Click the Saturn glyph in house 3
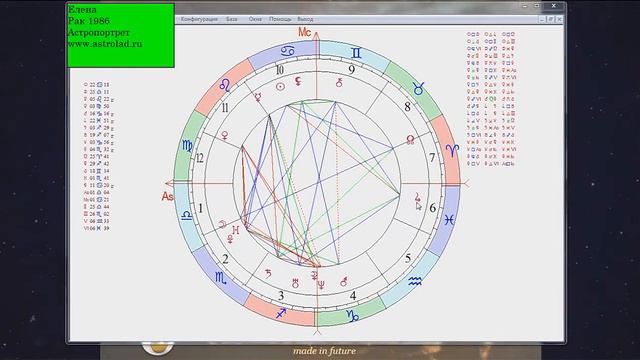640x360 pixels. pos(268,273)
